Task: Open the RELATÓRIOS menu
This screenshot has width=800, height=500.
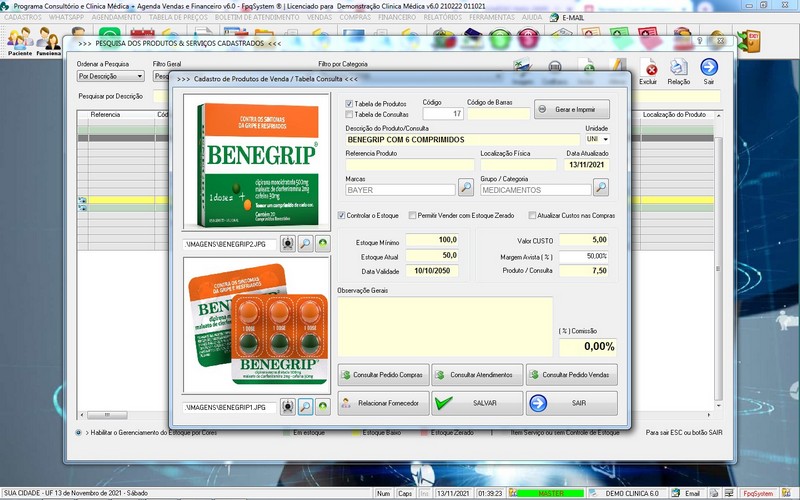Action: pos(442,17)
